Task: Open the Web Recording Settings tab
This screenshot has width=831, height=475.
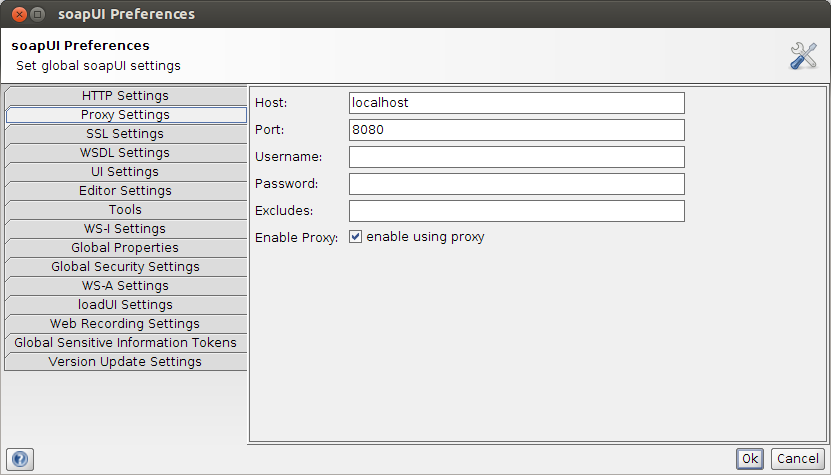Action: click(126, 324)
